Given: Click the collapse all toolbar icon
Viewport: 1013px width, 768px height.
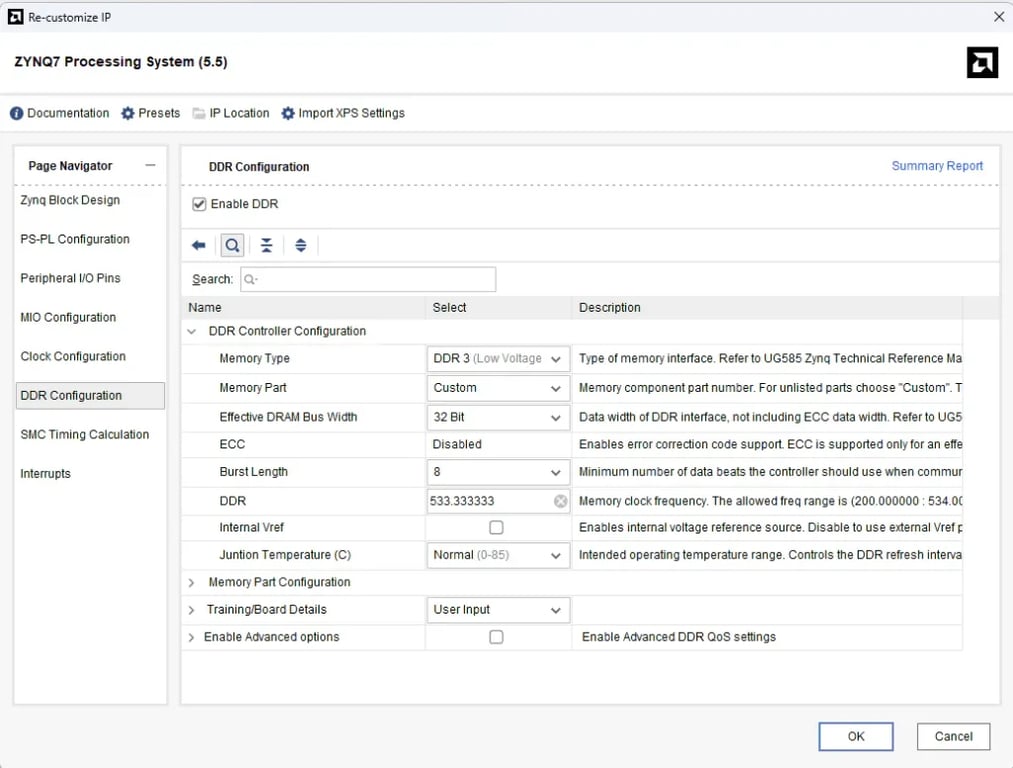Looking at the screenshot, I should (x=266, y=245).
